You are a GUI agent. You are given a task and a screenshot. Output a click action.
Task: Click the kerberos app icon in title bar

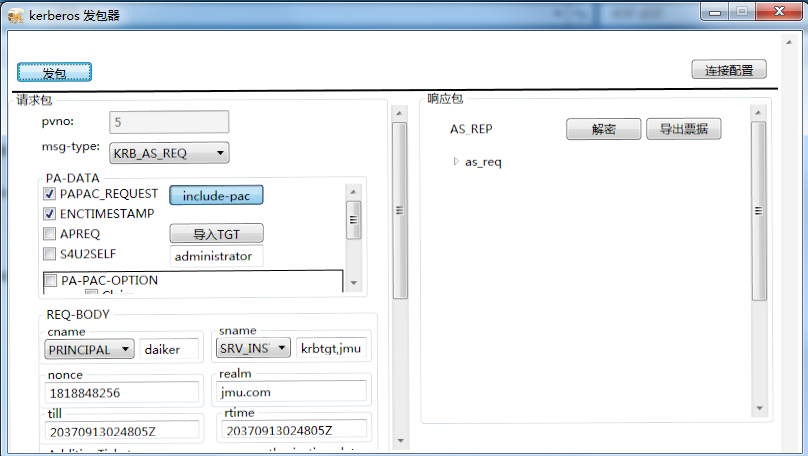15,15
